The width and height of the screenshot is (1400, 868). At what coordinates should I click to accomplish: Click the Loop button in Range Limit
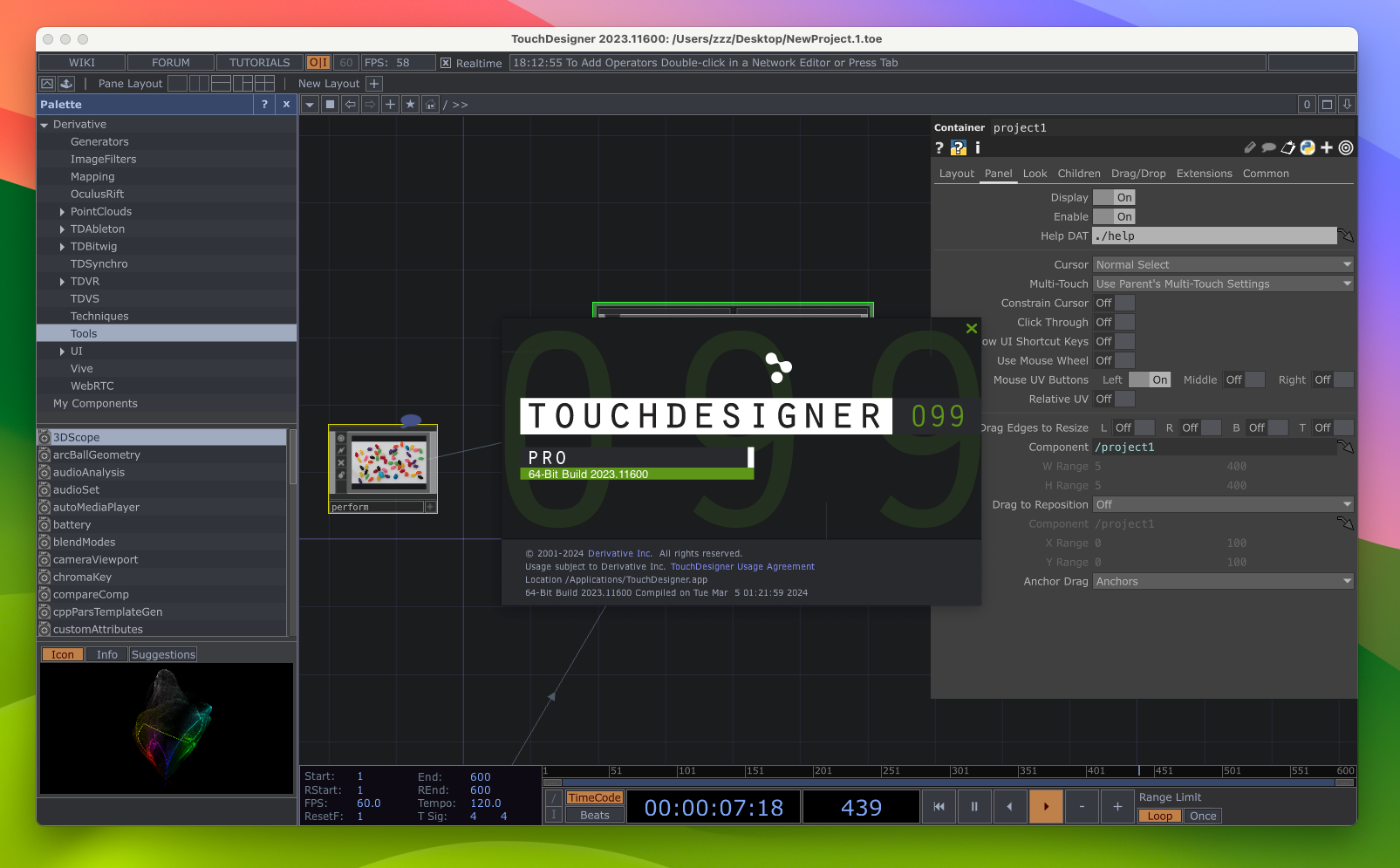pos(1159,816)
